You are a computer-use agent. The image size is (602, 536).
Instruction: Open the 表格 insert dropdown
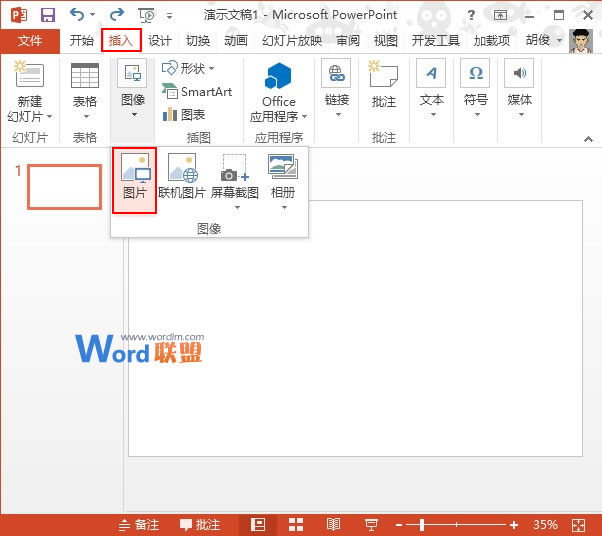click(x=85, y=91)
